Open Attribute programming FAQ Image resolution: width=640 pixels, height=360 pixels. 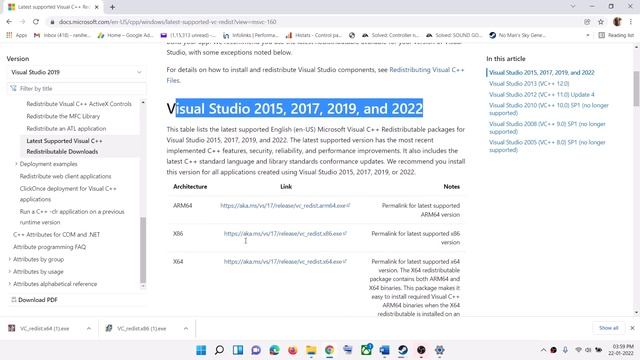pos(49,247)
